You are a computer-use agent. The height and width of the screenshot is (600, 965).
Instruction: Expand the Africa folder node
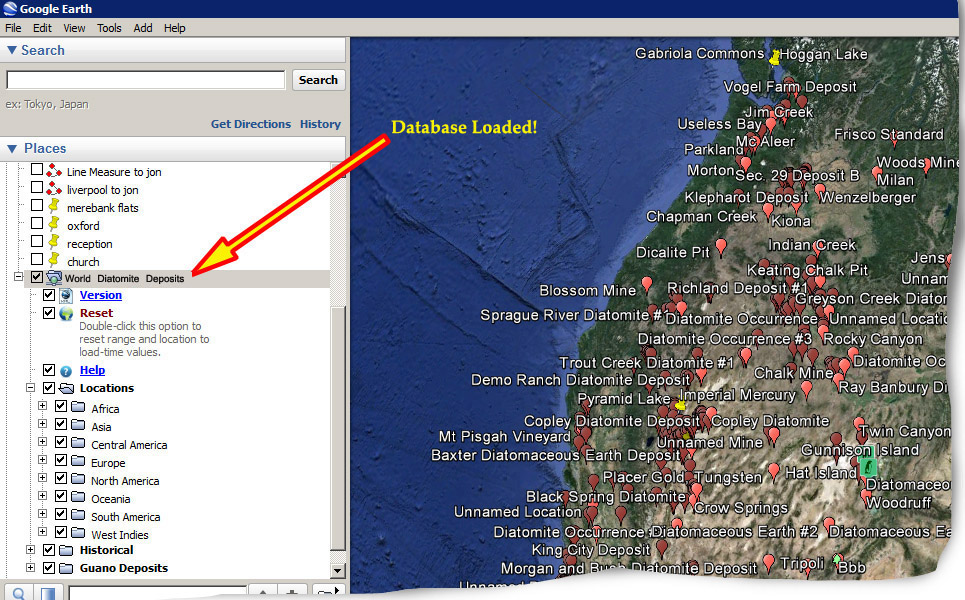42,406
